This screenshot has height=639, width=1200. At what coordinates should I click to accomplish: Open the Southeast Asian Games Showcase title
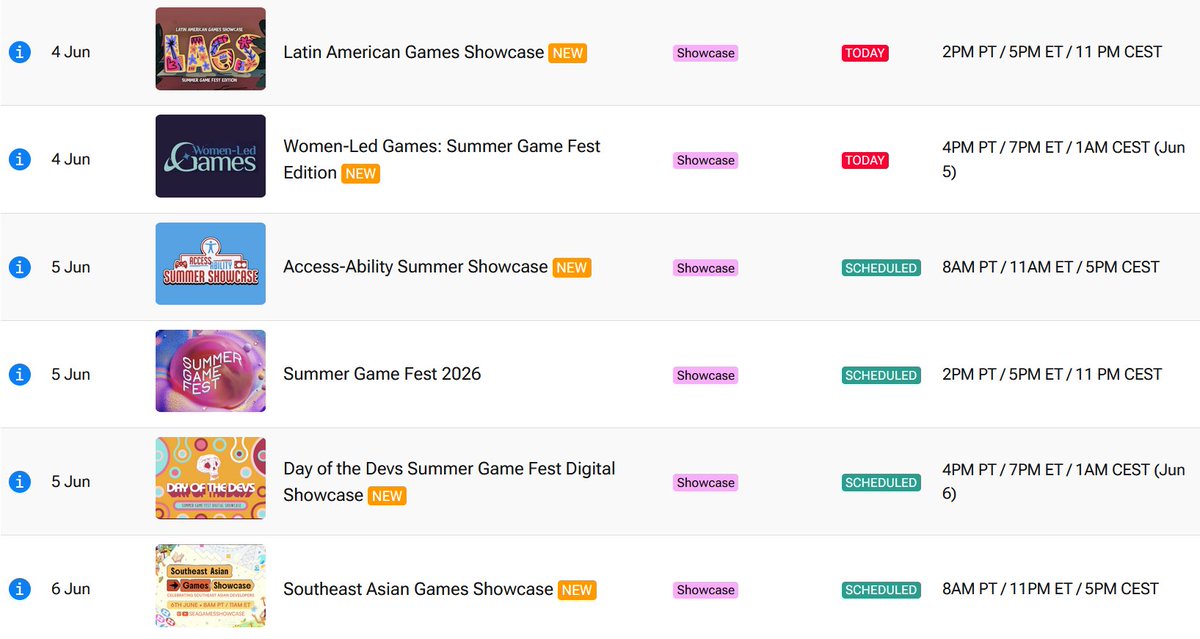(x=418, y=589)
